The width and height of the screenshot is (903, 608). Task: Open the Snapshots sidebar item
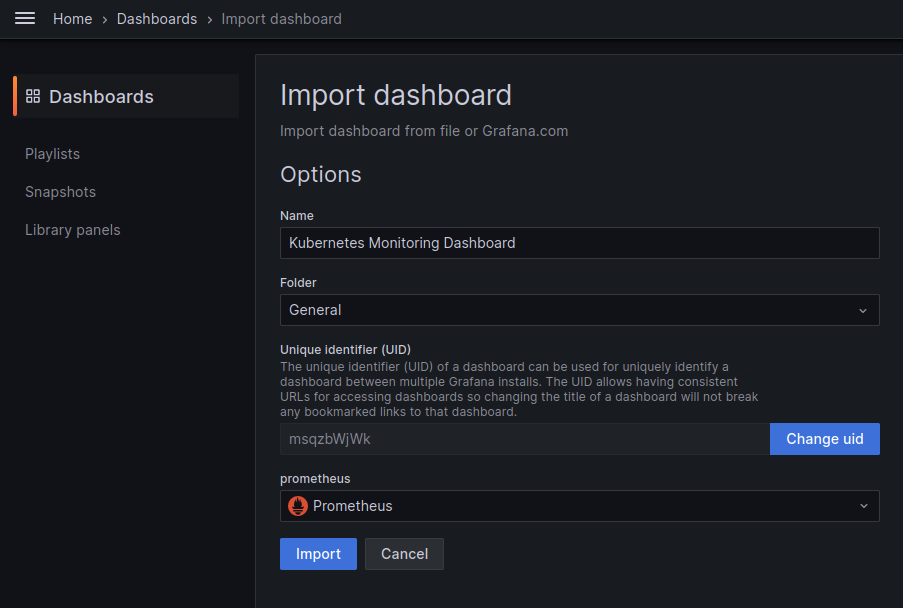pyautogui.click(x=60, y=192)
